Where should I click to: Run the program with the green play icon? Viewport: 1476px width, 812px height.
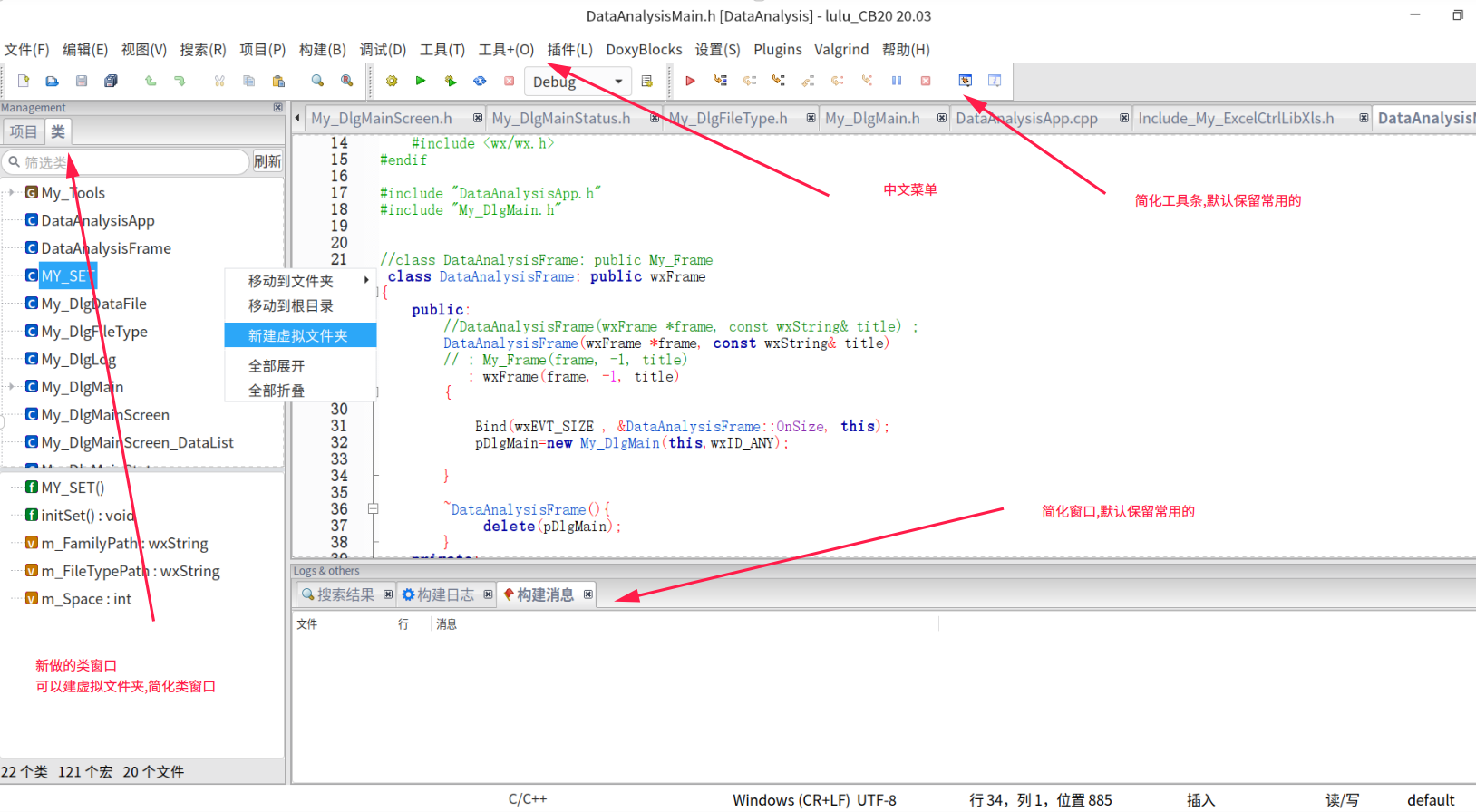pyautogui.click(x=421, y=81)
